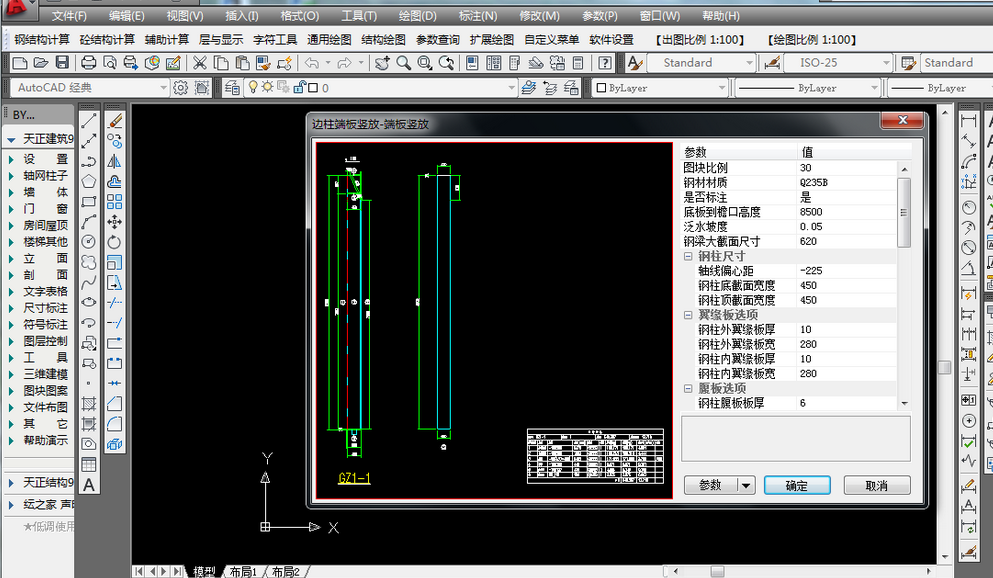Click the 取消 button in dialog
This screenshot has width=993, height=578.
pyautogui.click(x=877, y=486)
